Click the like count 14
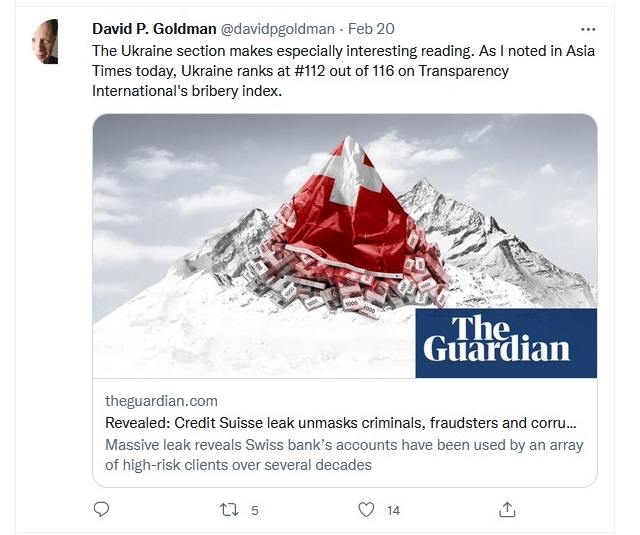 point(393,511)
